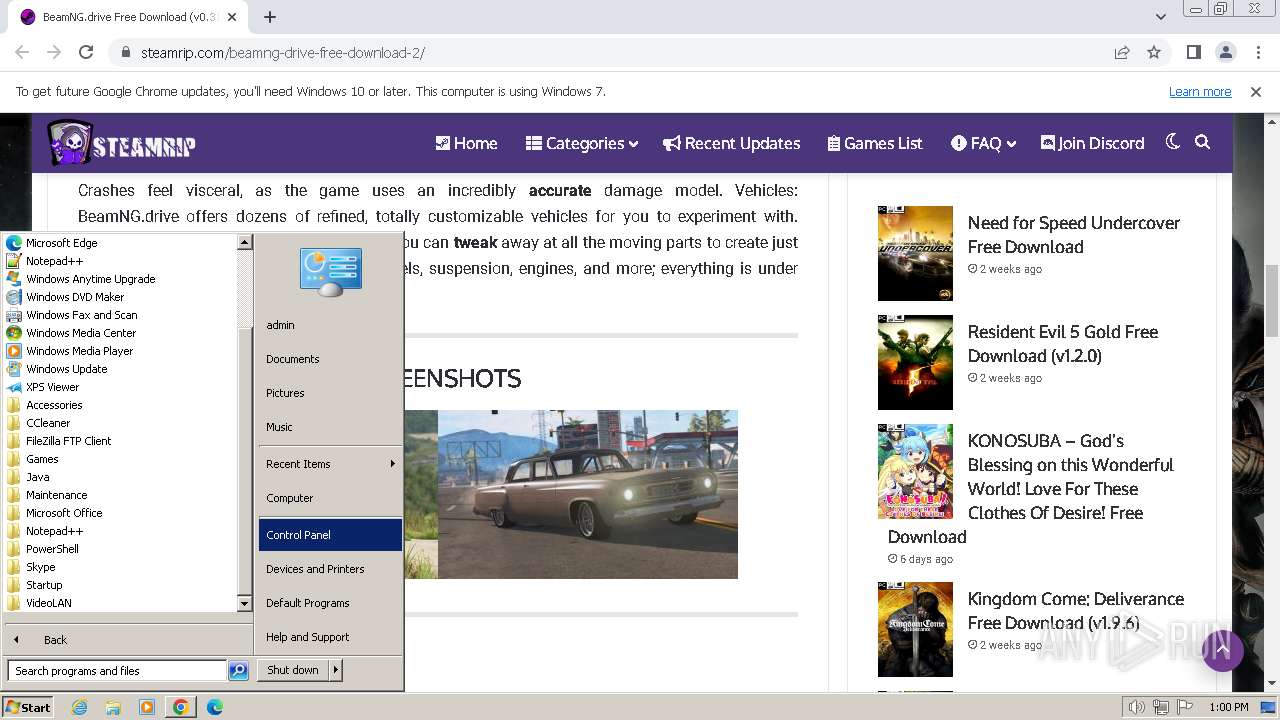Open Chrome profile avatar
The width and height of the screenshot is (1280, 720).
pos(1226,52)
